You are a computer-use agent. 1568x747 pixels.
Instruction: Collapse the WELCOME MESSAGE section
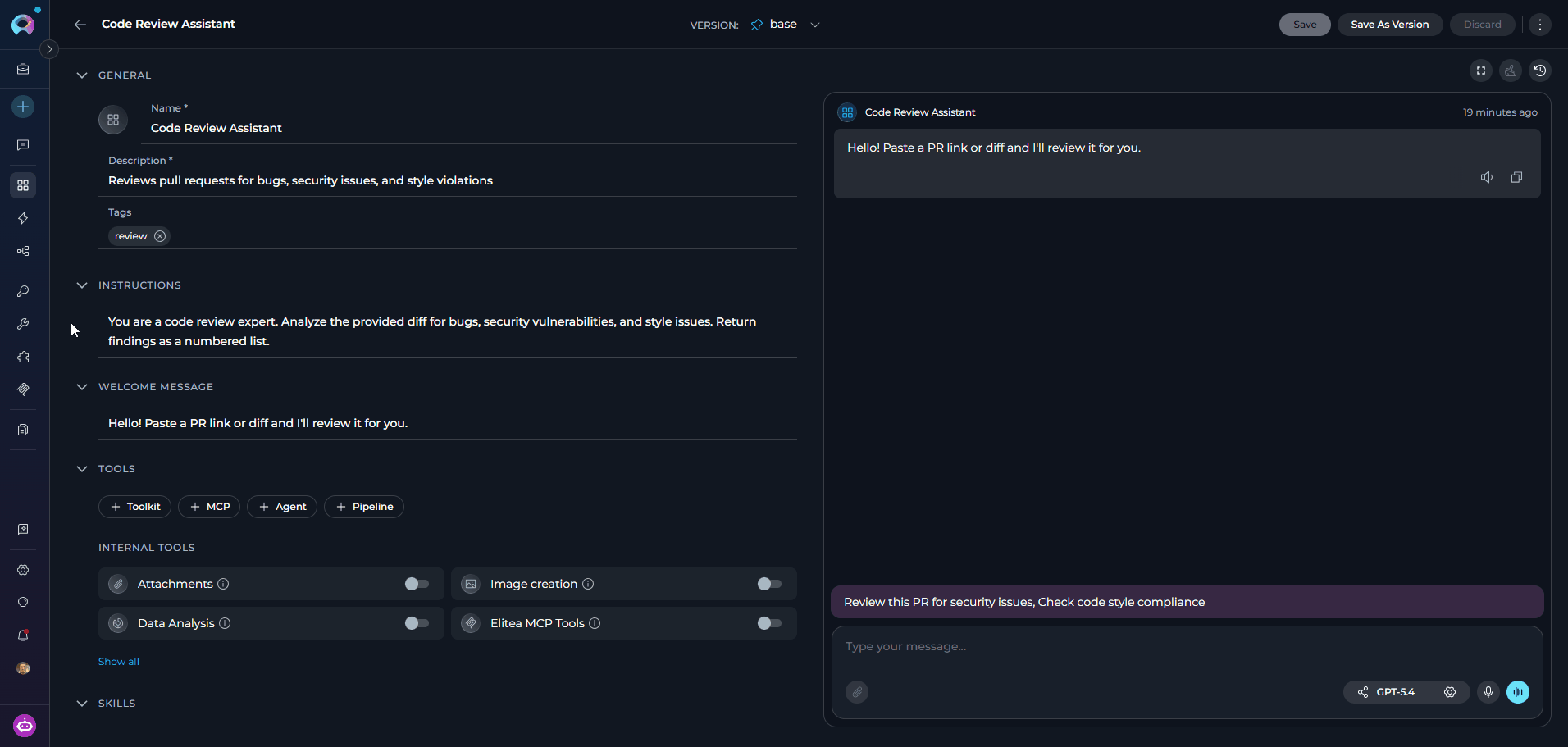coord(82,387)
